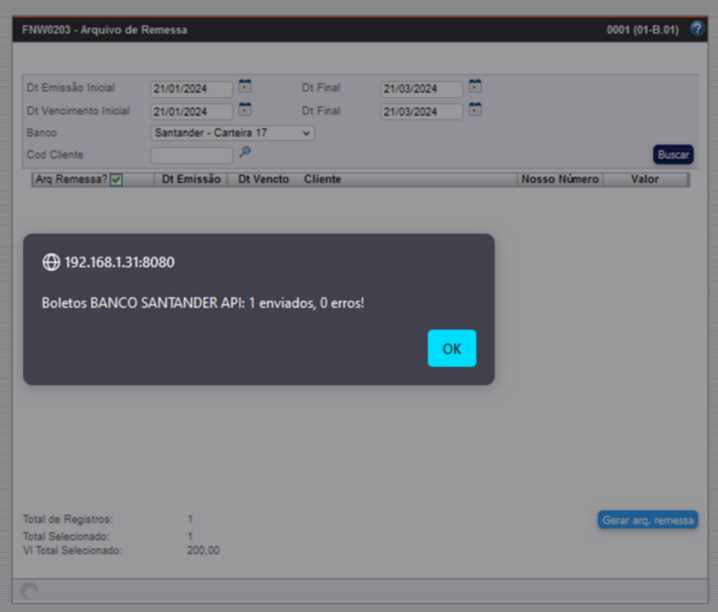Image resolution: width=718 pixels, height=612 pixels.
Task: Click the Cliente column header
Action: click(x=322, y=180)
